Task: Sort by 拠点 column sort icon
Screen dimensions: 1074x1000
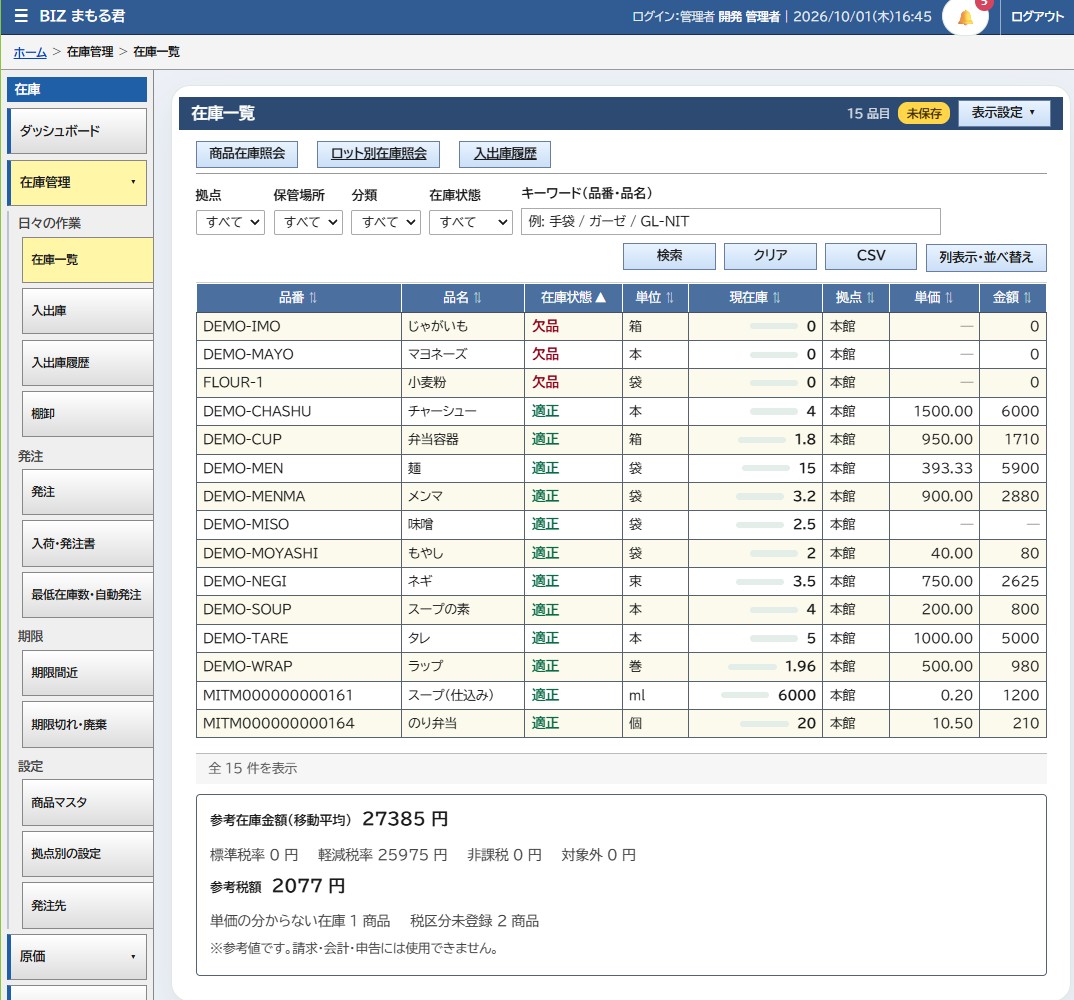Action: click(871, 298)
